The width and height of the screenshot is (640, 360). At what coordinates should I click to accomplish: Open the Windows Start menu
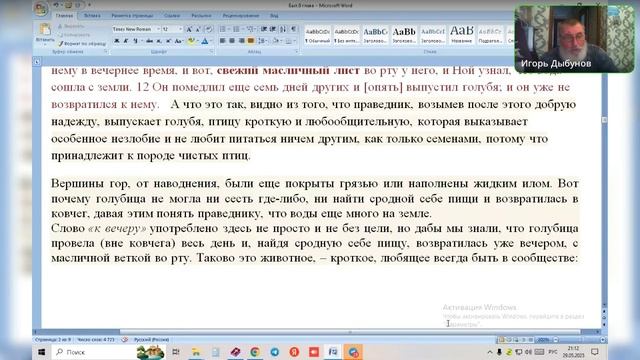[42, 352]
